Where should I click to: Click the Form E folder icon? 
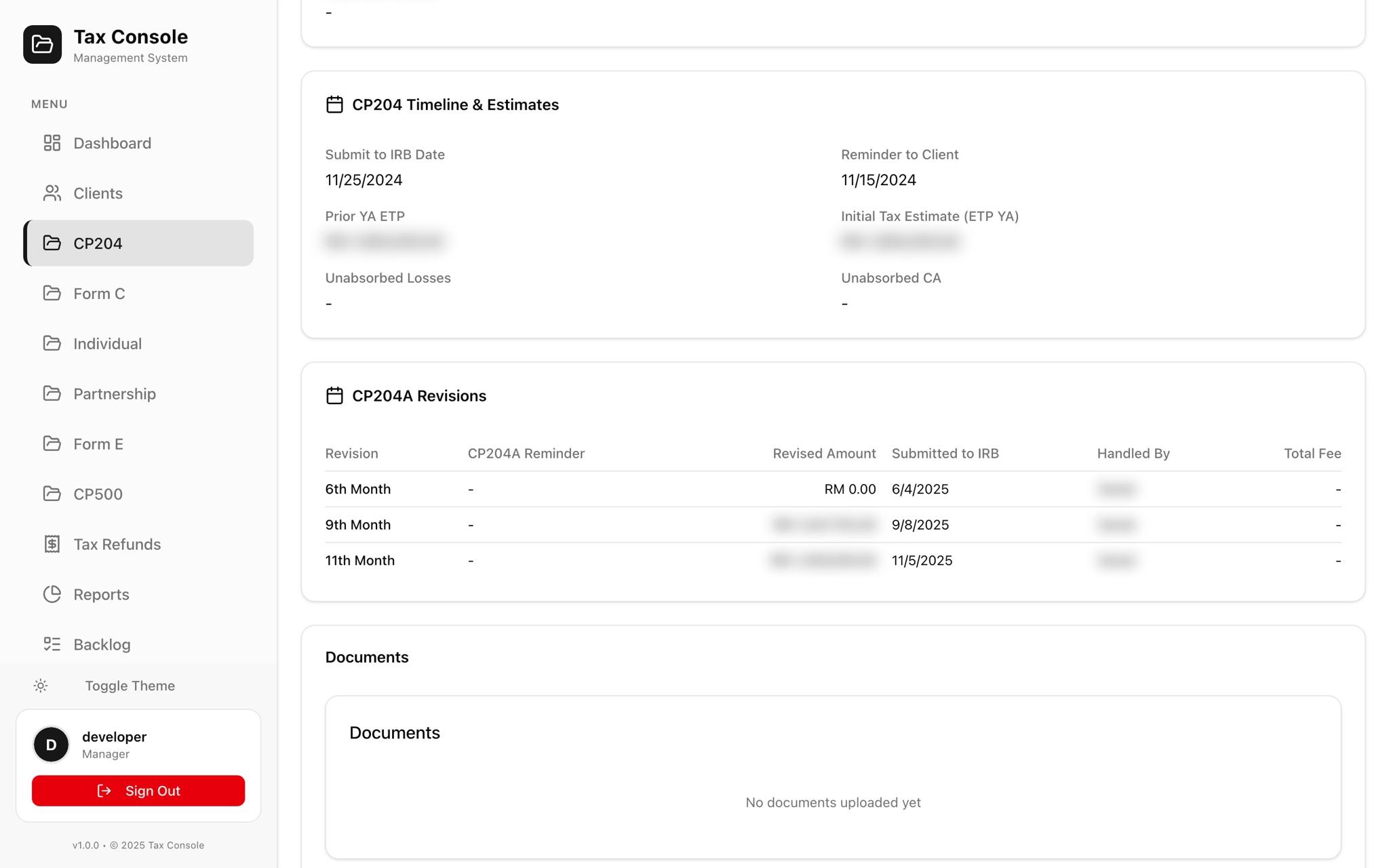click(x=52, y=443)
